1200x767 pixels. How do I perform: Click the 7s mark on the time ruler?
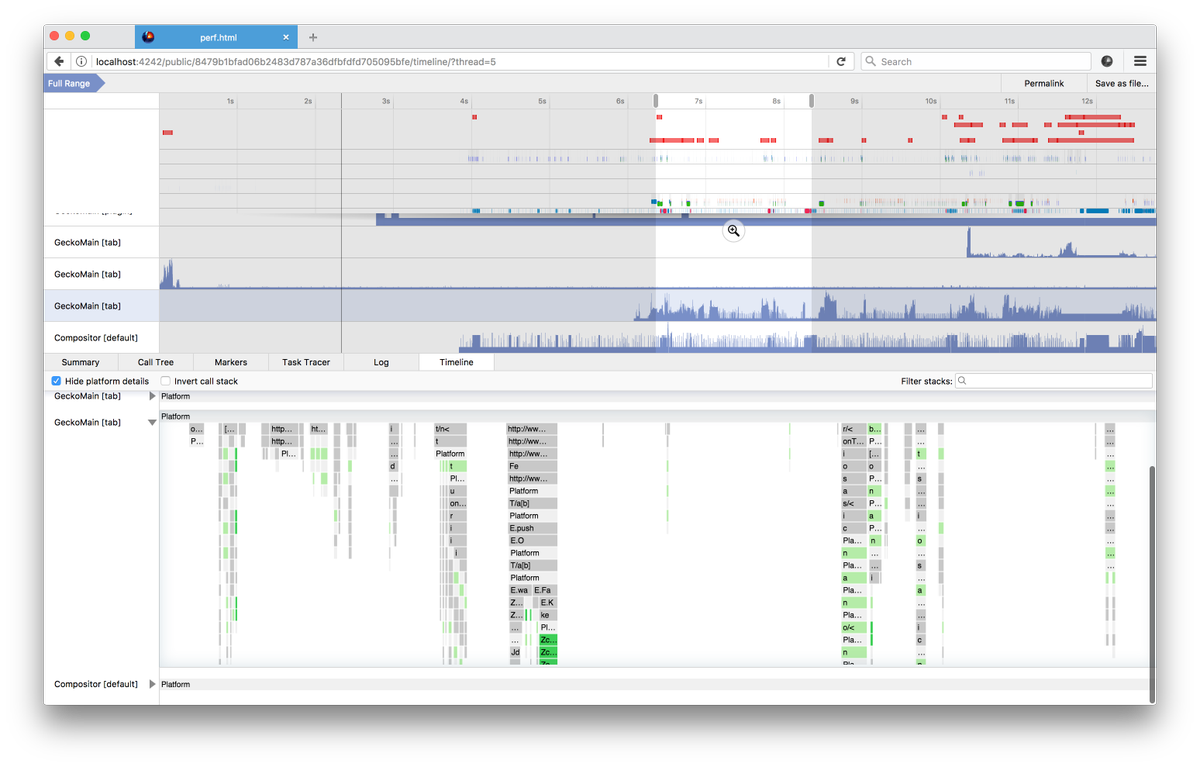pos(699,101)
